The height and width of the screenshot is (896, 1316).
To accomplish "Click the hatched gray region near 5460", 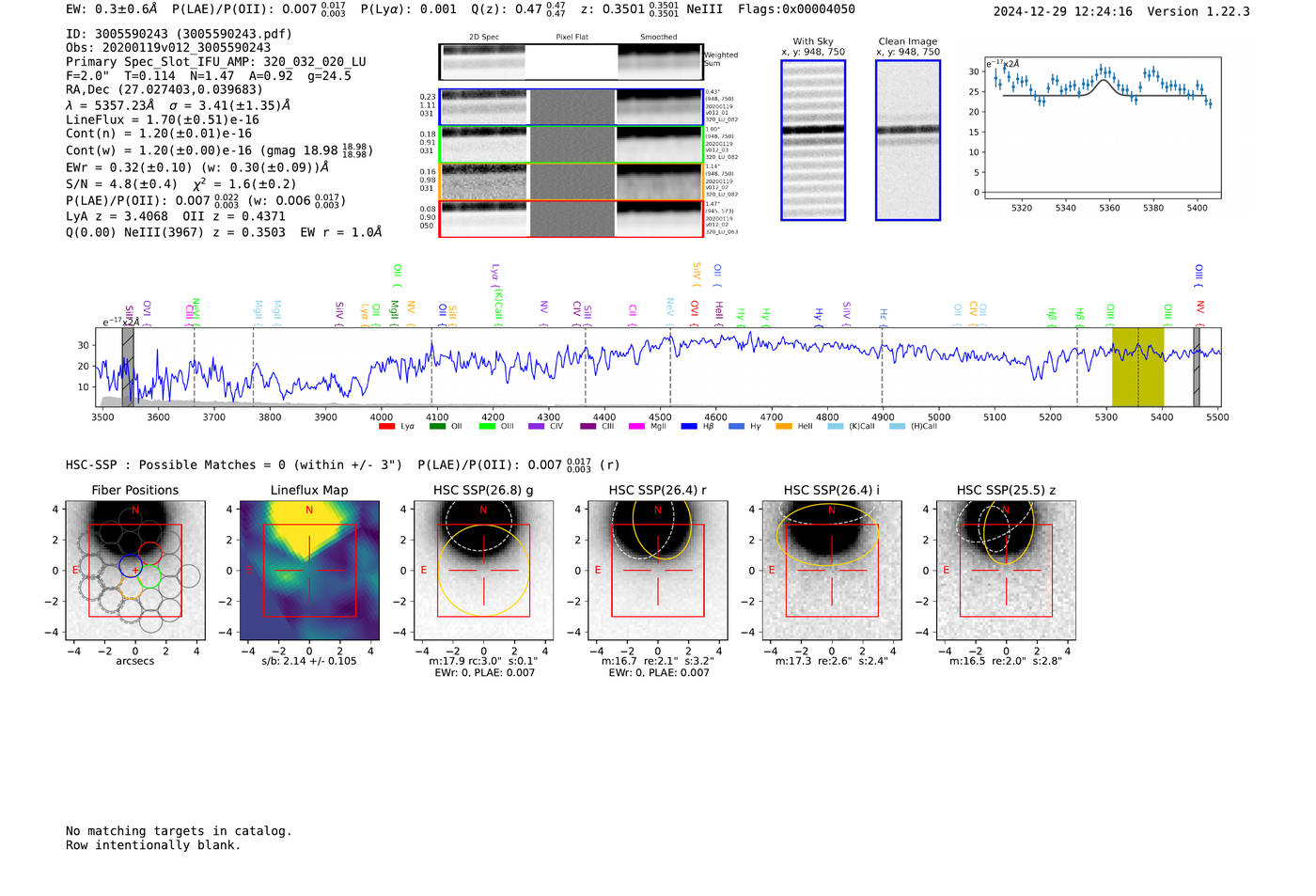I will (x=1197, y=367).
